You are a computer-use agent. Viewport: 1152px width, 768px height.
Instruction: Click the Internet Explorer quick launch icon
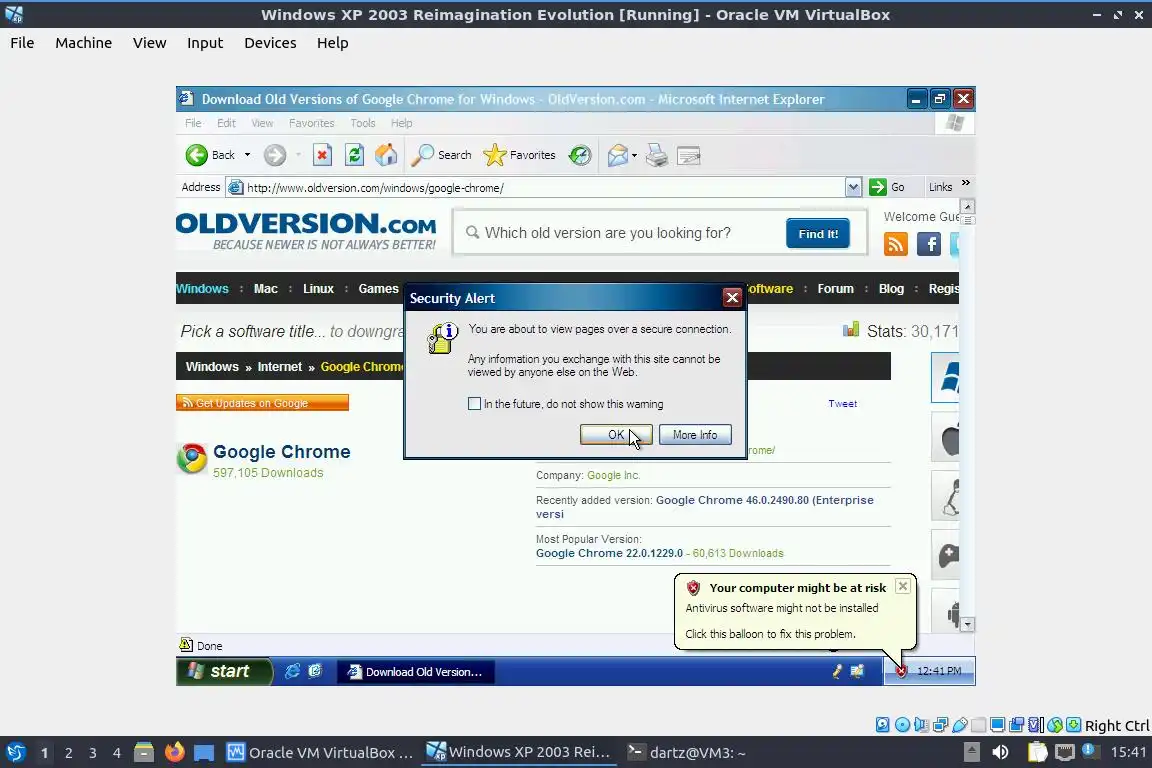[x=292, y=671]
